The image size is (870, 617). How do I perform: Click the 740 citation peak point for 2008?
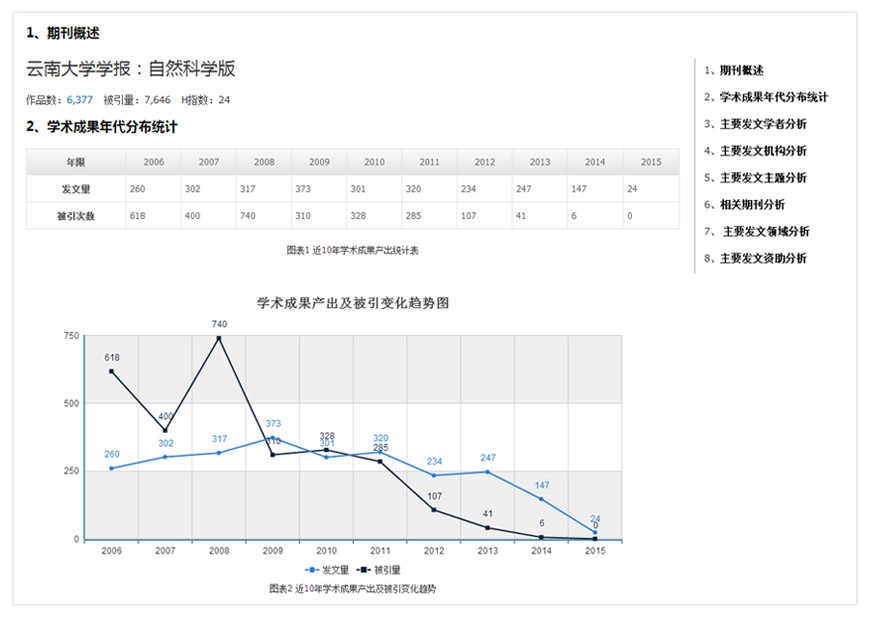[x=219, y=338]
